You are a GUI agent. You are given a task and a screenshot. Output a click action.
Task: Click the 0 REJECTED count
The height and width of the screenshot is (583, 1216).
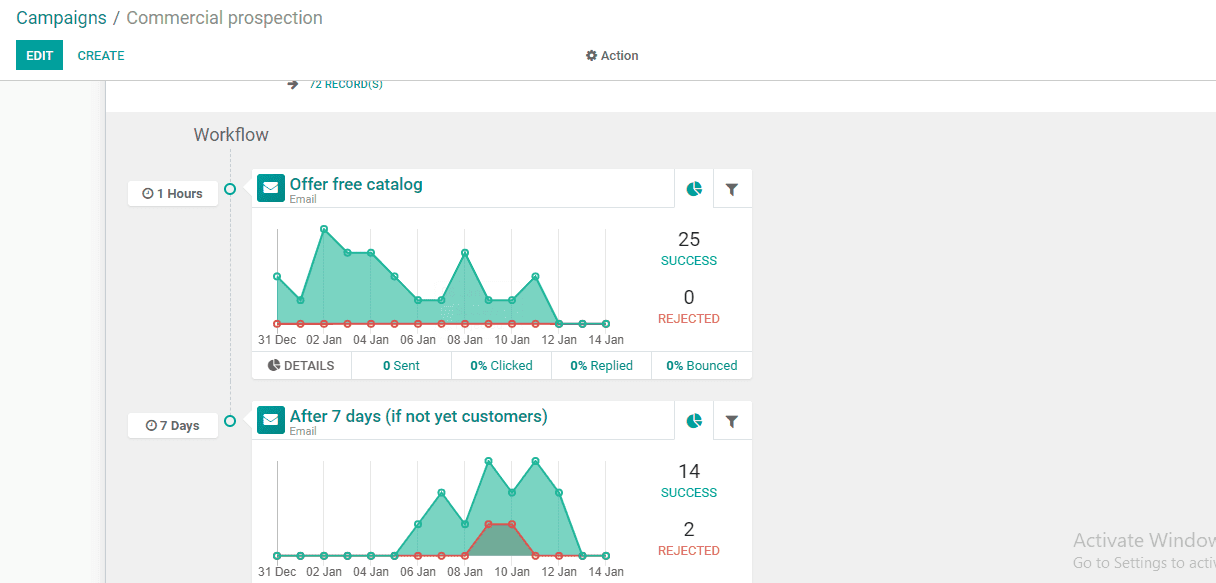tap(689, 306)
